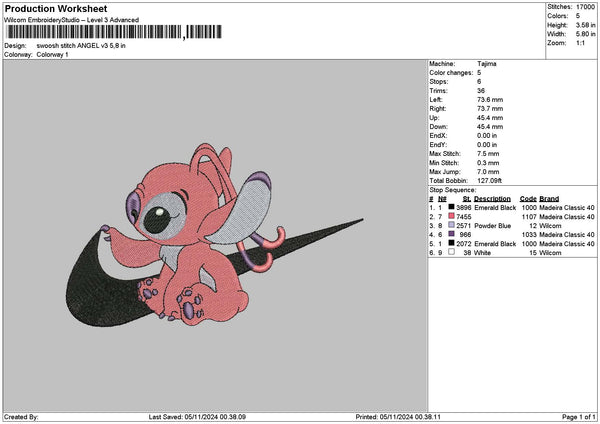Click the 'Down:' label
Viewport: 600px width, 424px height.
438,127
